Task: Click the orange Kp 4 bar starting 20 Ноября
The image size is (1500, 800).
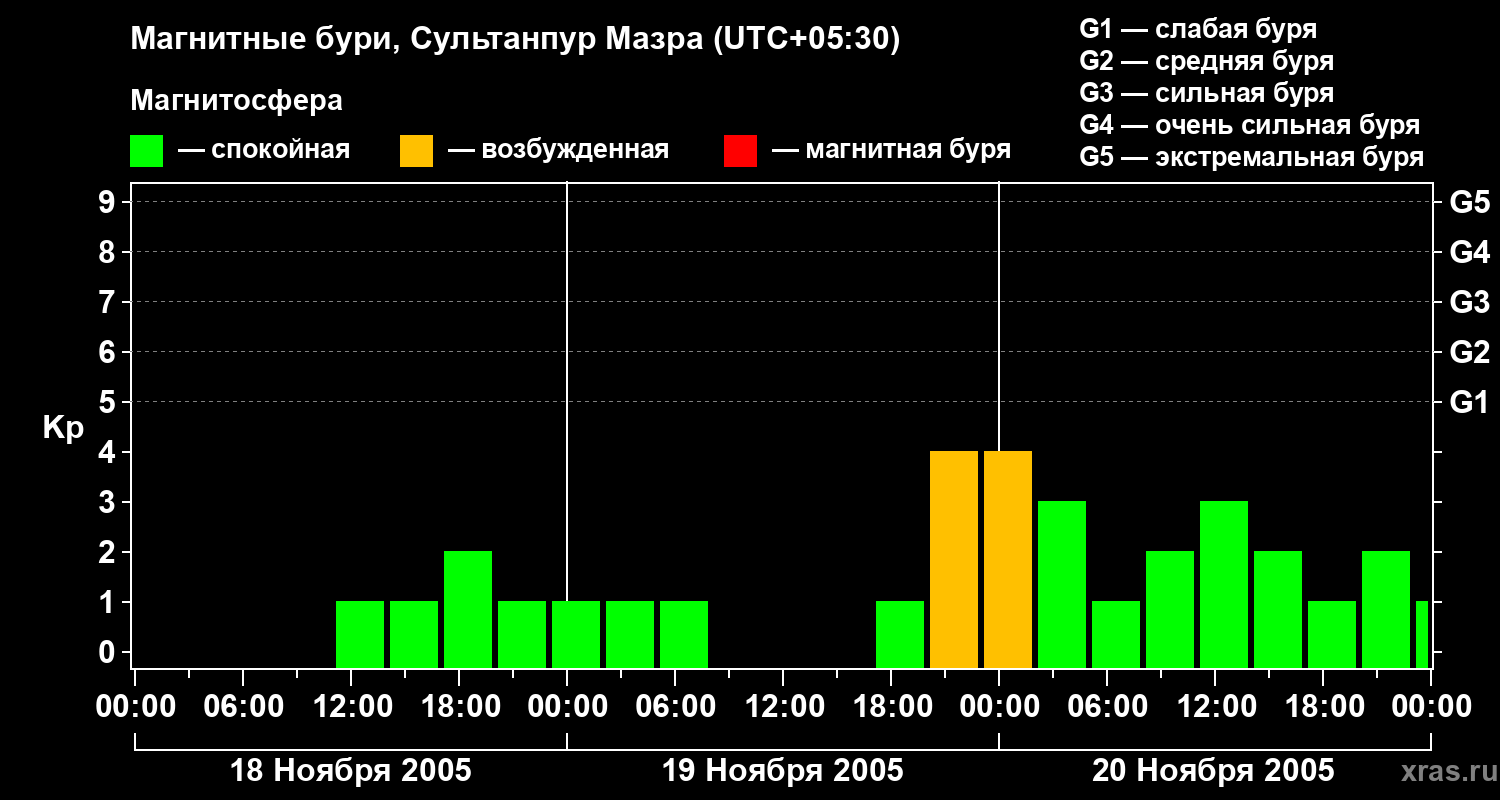Action: coord(1008,560)
